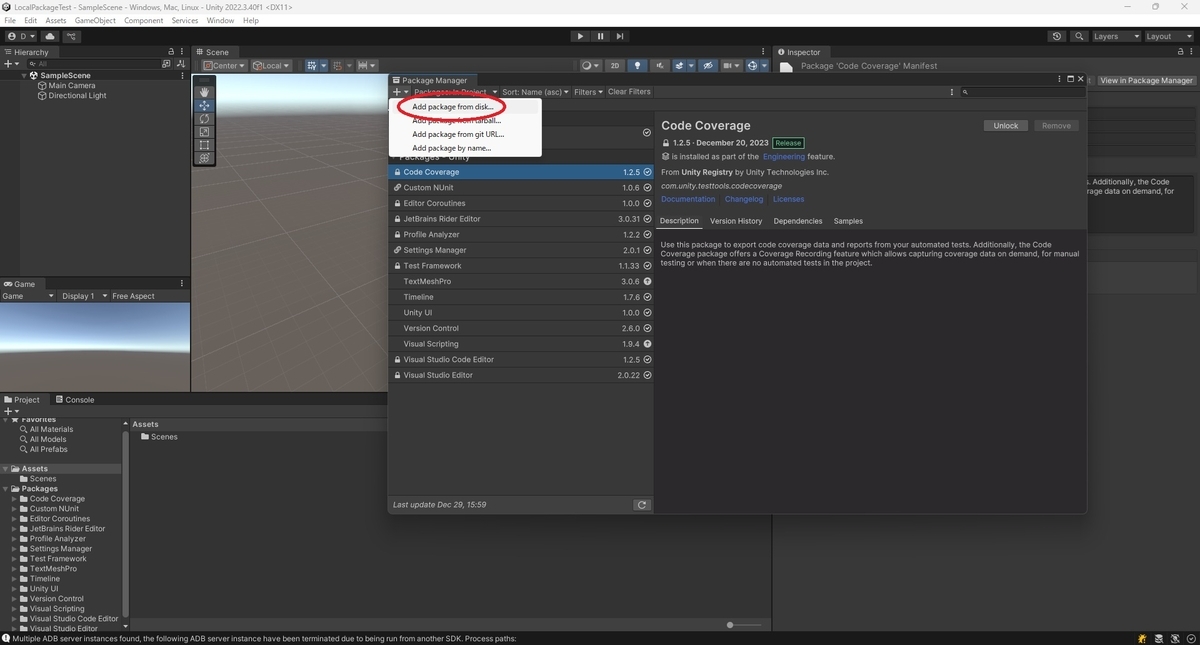Expand the Packages folder in the Project panel
This screenshot has width=1200, height=645.
[x=7, y=488]
